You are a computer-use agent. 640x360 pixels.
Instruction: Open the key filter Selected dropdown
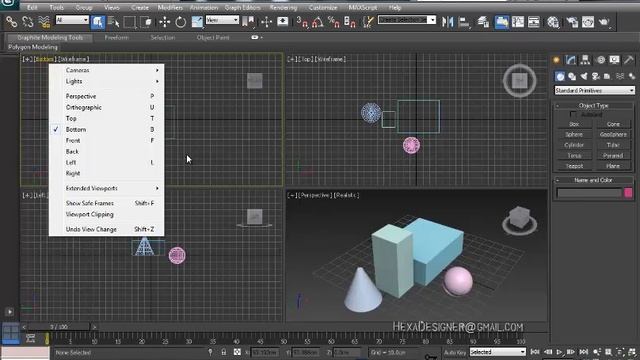(x=498, y=352)
